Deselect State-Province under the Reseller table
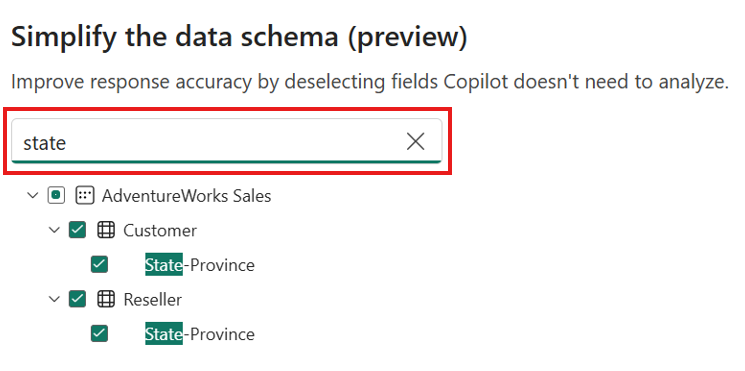Screen dimensions: 745x371 coord(99,333)
